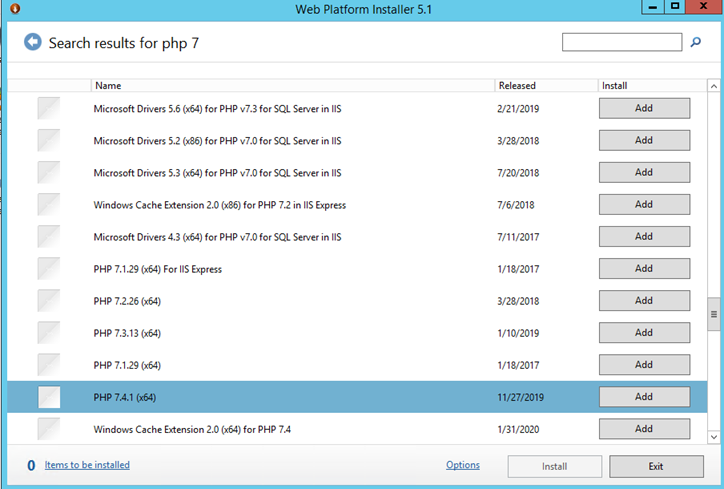Click into the search text box
This screenshot has height=489, width=724.
pos(621,42)
